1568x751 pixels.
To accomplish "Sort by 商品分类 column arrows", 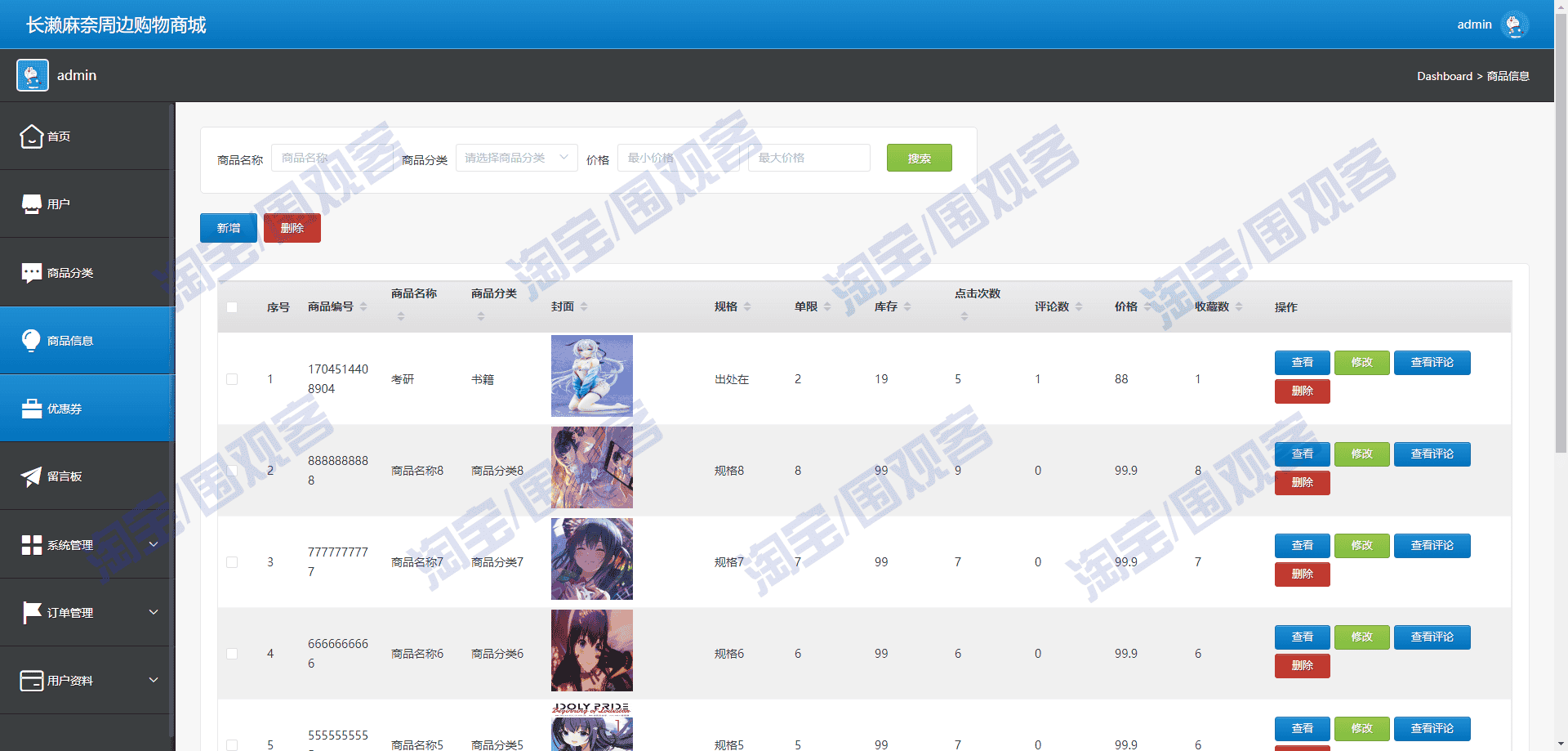I will (x=481, y=316).
